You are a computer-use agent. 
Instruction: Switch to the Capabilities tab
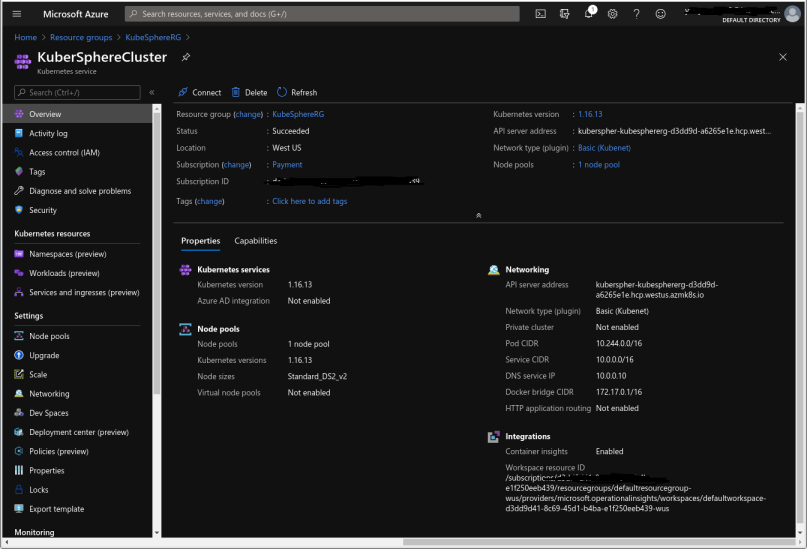tap(256, 241)
